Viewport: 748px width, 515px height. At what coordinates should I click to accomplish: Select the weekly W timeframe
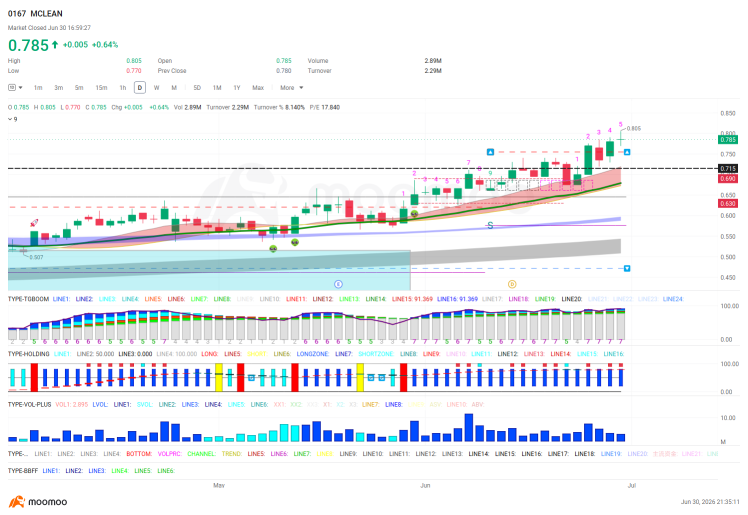click(156, 88)
